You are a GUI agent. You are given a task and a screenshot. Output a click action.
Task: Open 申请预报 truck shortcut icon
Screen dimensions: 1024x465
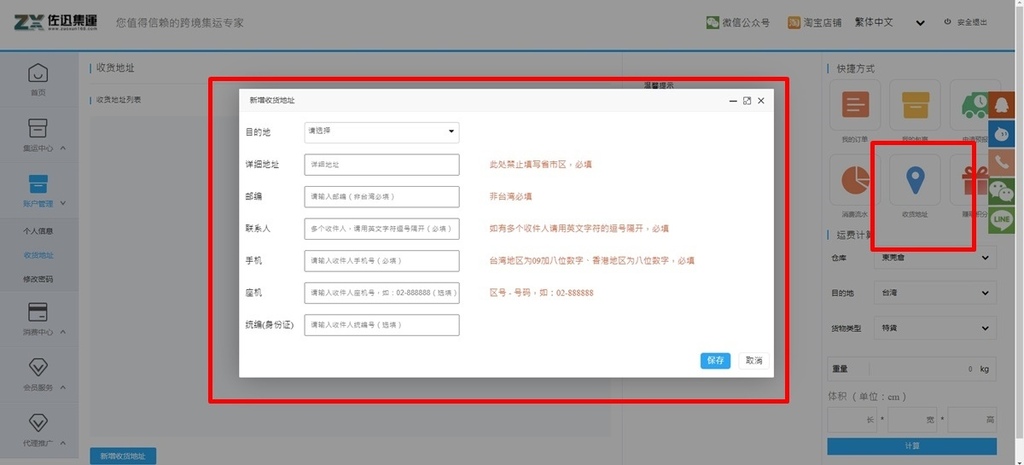coord(973,104)
